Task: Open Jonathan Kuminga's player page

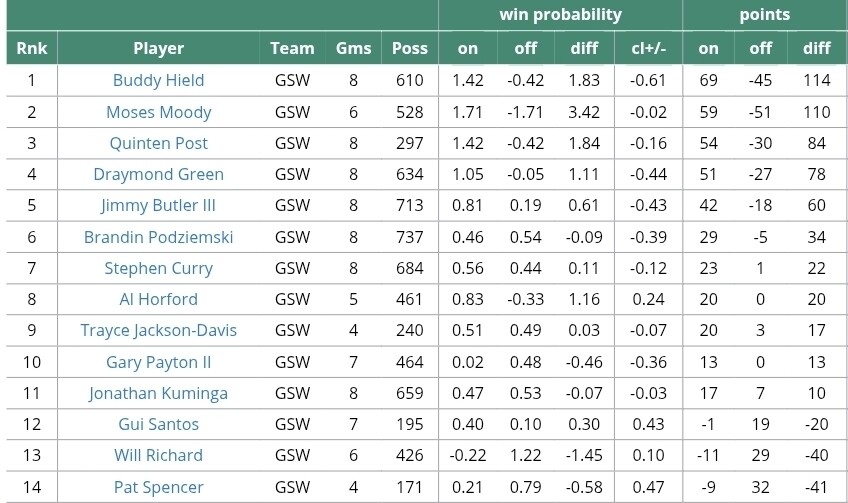Action: 158,393
